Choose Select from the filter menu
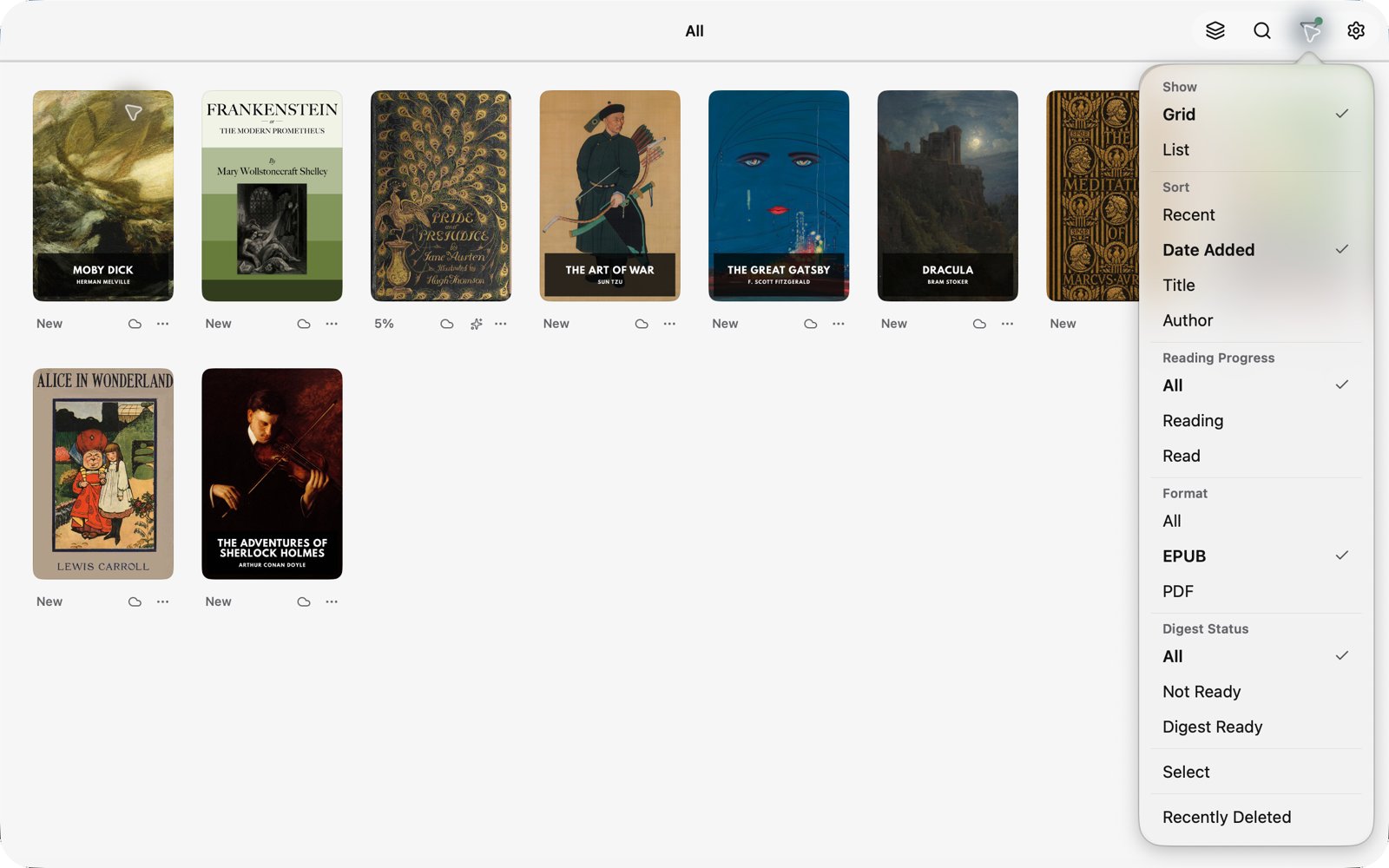1389x868 pixels. pyautogui.click(x=1255, y=773)
